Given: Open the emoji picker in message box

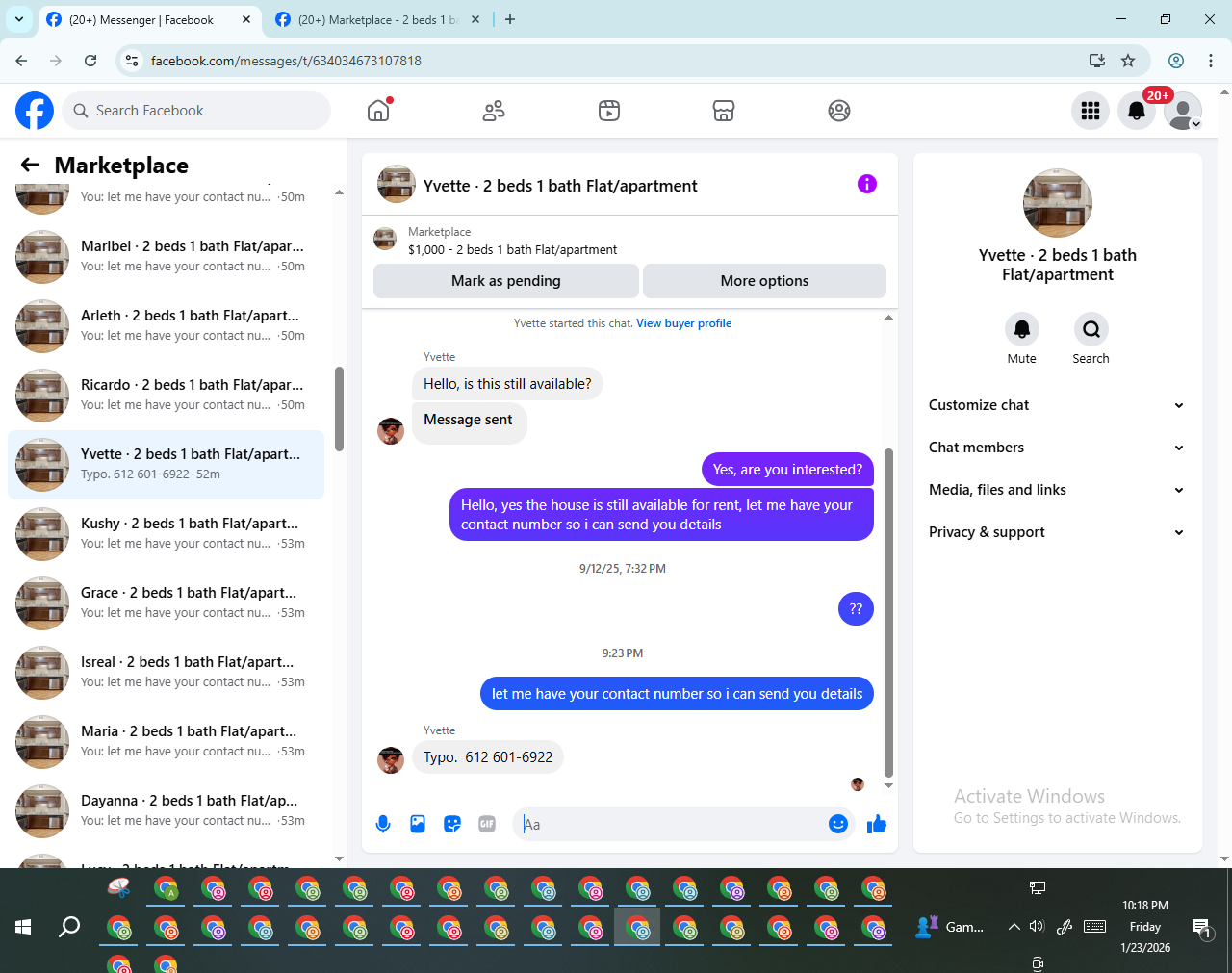Looking at the screenshot, I should coord(838,824).
